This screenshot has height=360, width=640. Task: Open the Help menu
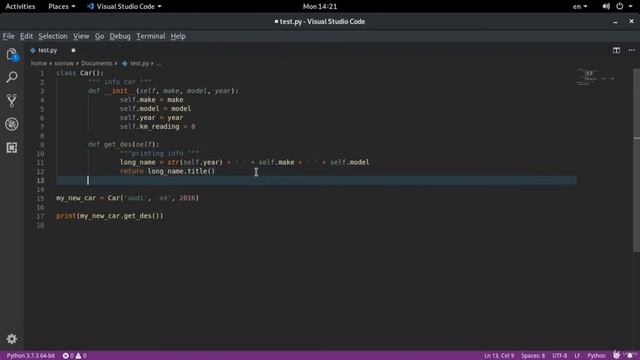[x=178, y=36]
